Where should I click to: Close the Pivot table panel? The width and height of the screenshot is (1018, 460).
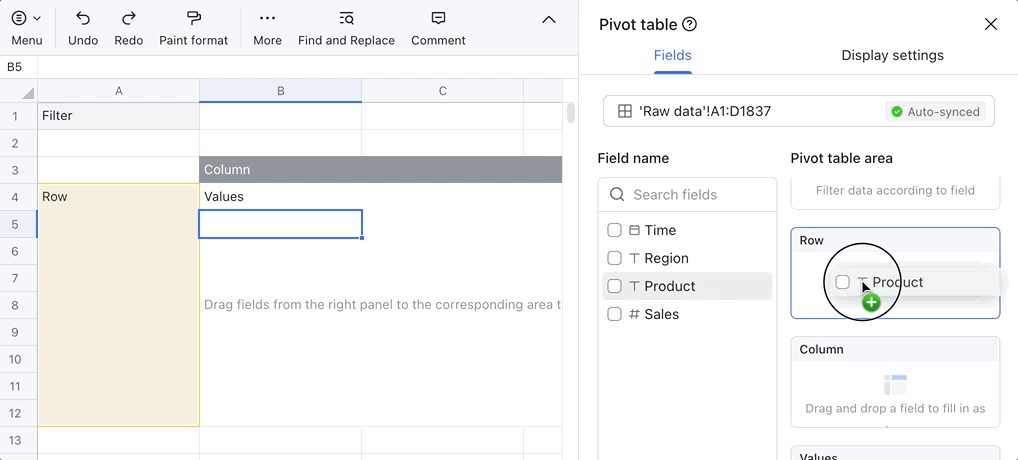click(990, 25)
